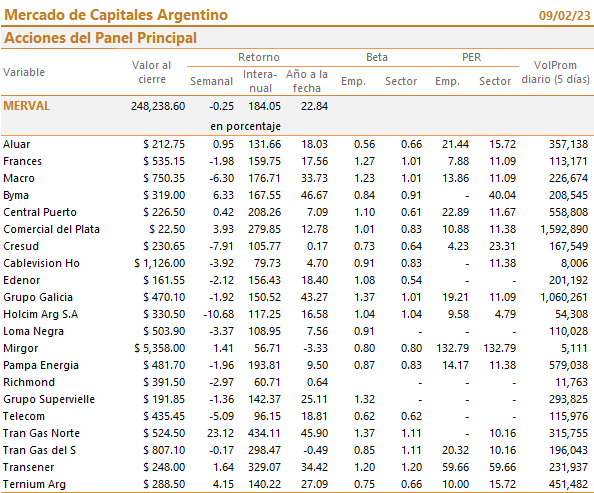Click the MERVAL index row label
This screenshot has width=594, height=493.
coord(26,106)
